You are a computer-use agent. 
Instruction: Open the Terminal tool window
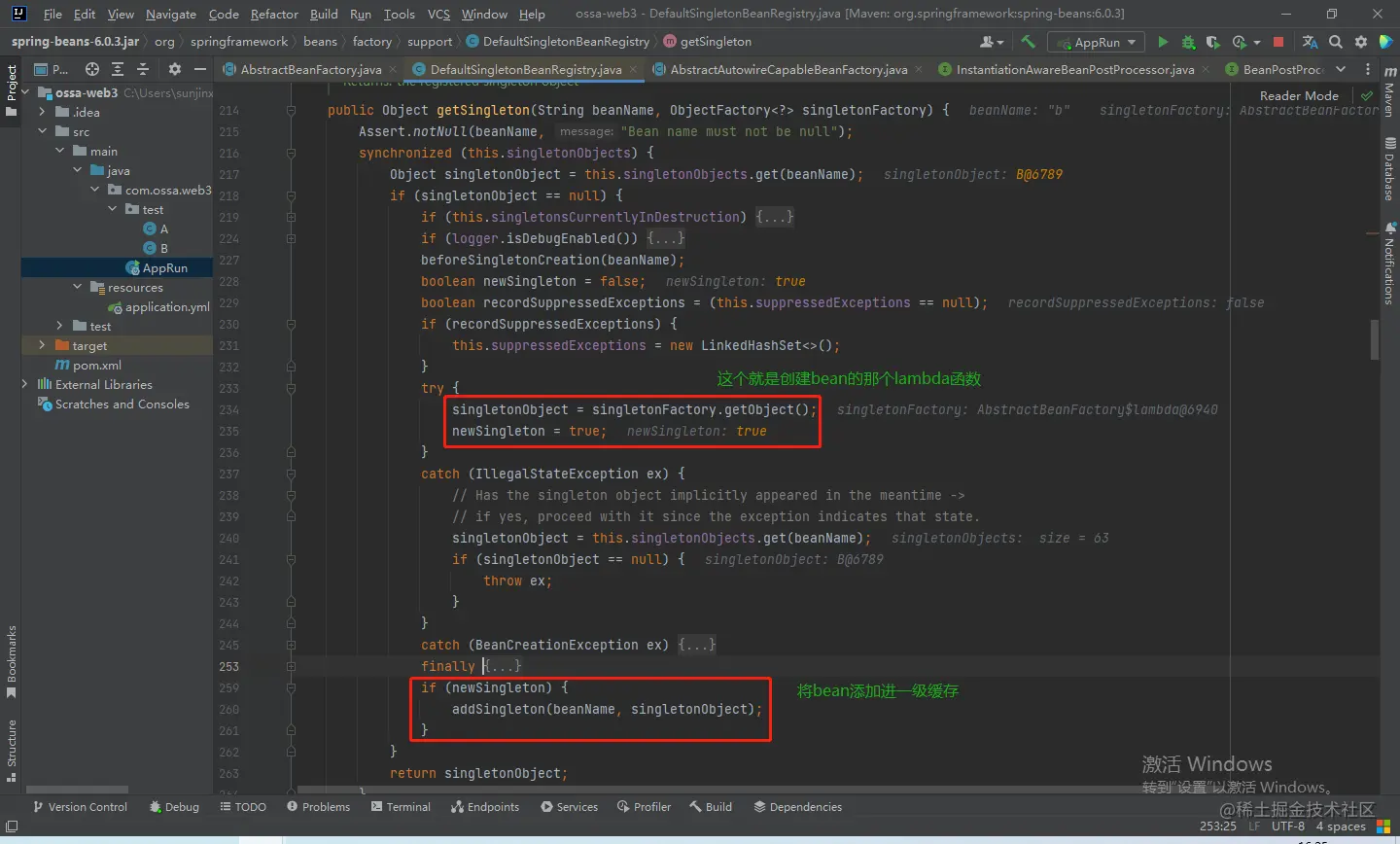[401, 807]
